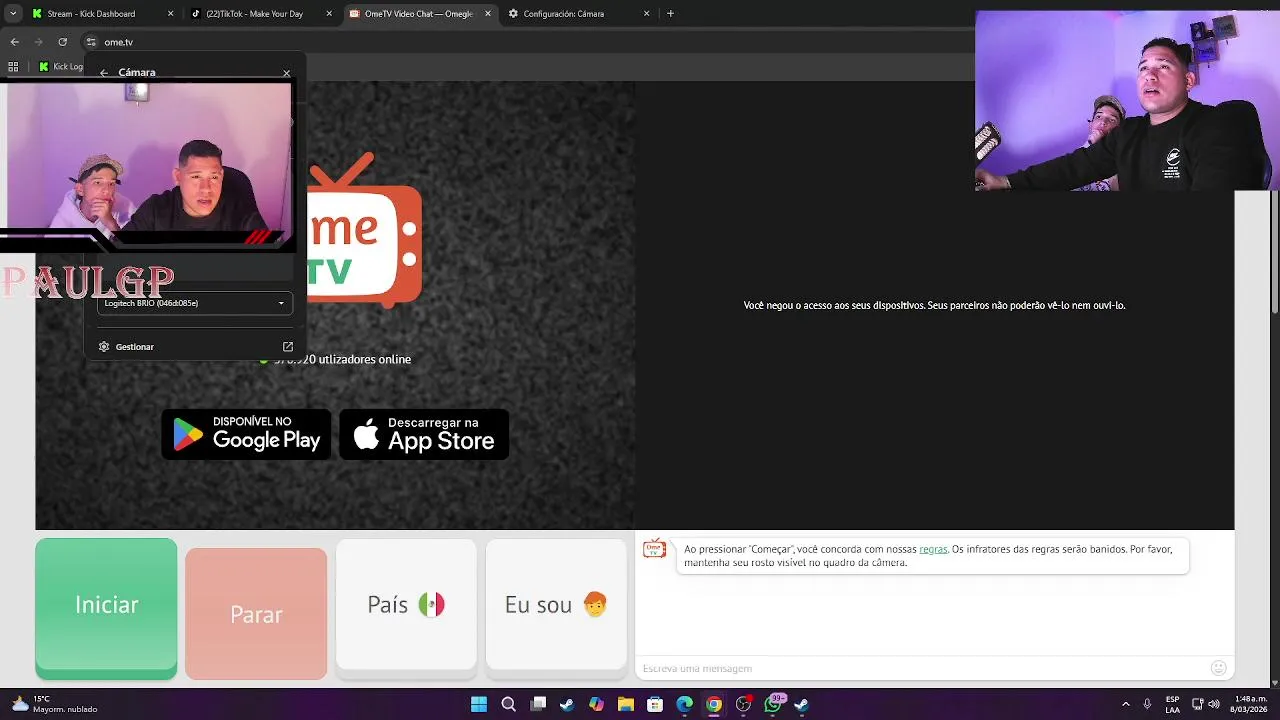Click the large OmeTV television logo
The image size is (1280, 720).
pyautogui.click(x=365, y=229)
